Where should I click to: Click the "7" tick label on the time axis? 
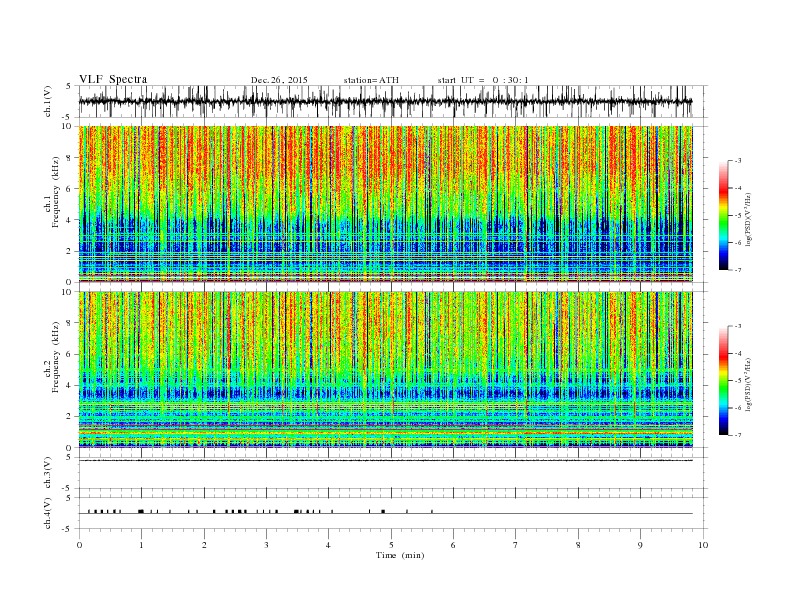(516, 545)
